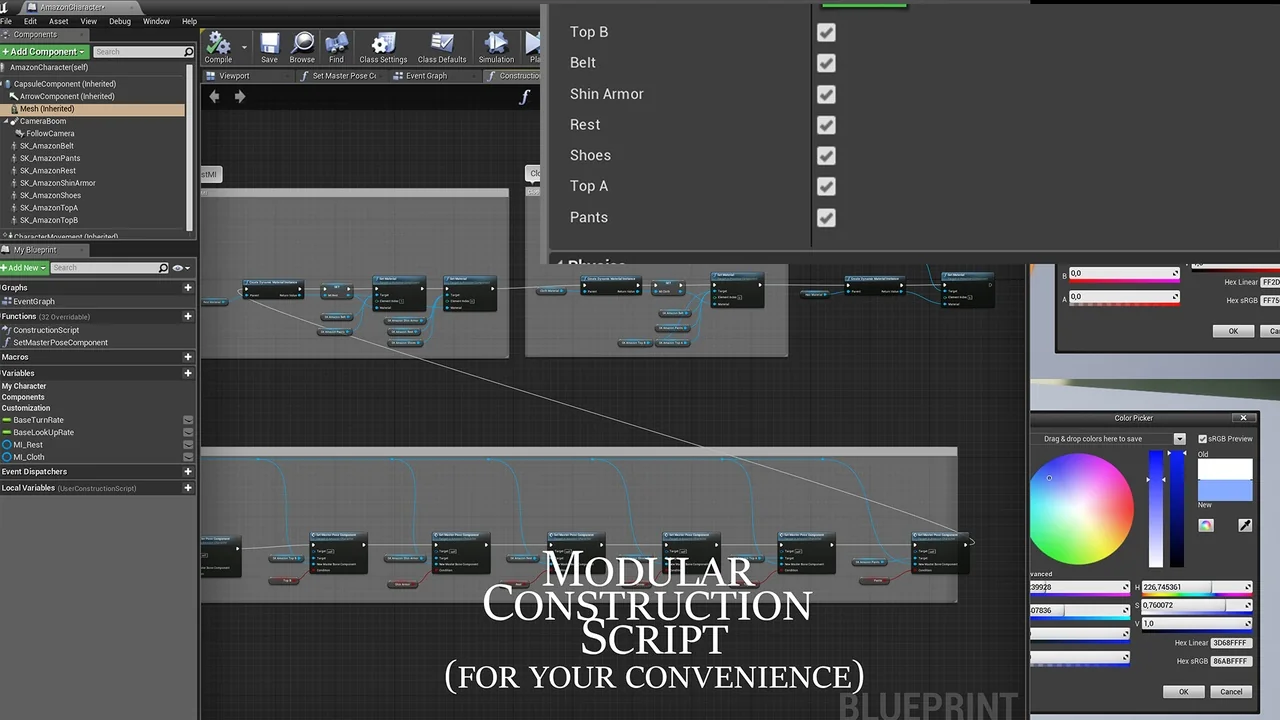Screen dimensions: 1280x720
Task: Expand the Macros section with plus
Action: (187, 357)
